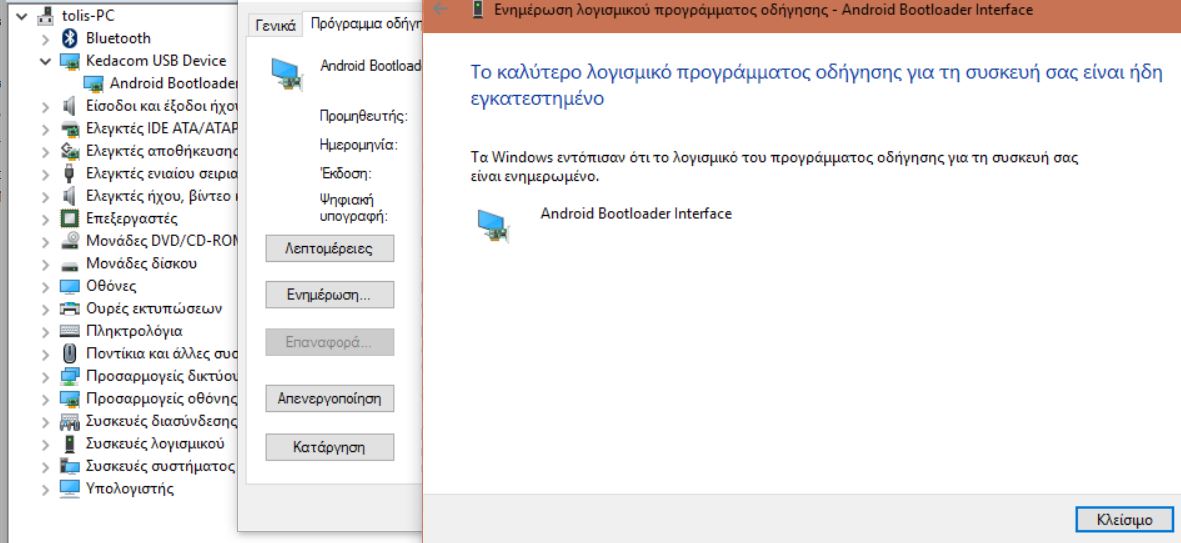Click the Kedacom USB Device icon

69,61
